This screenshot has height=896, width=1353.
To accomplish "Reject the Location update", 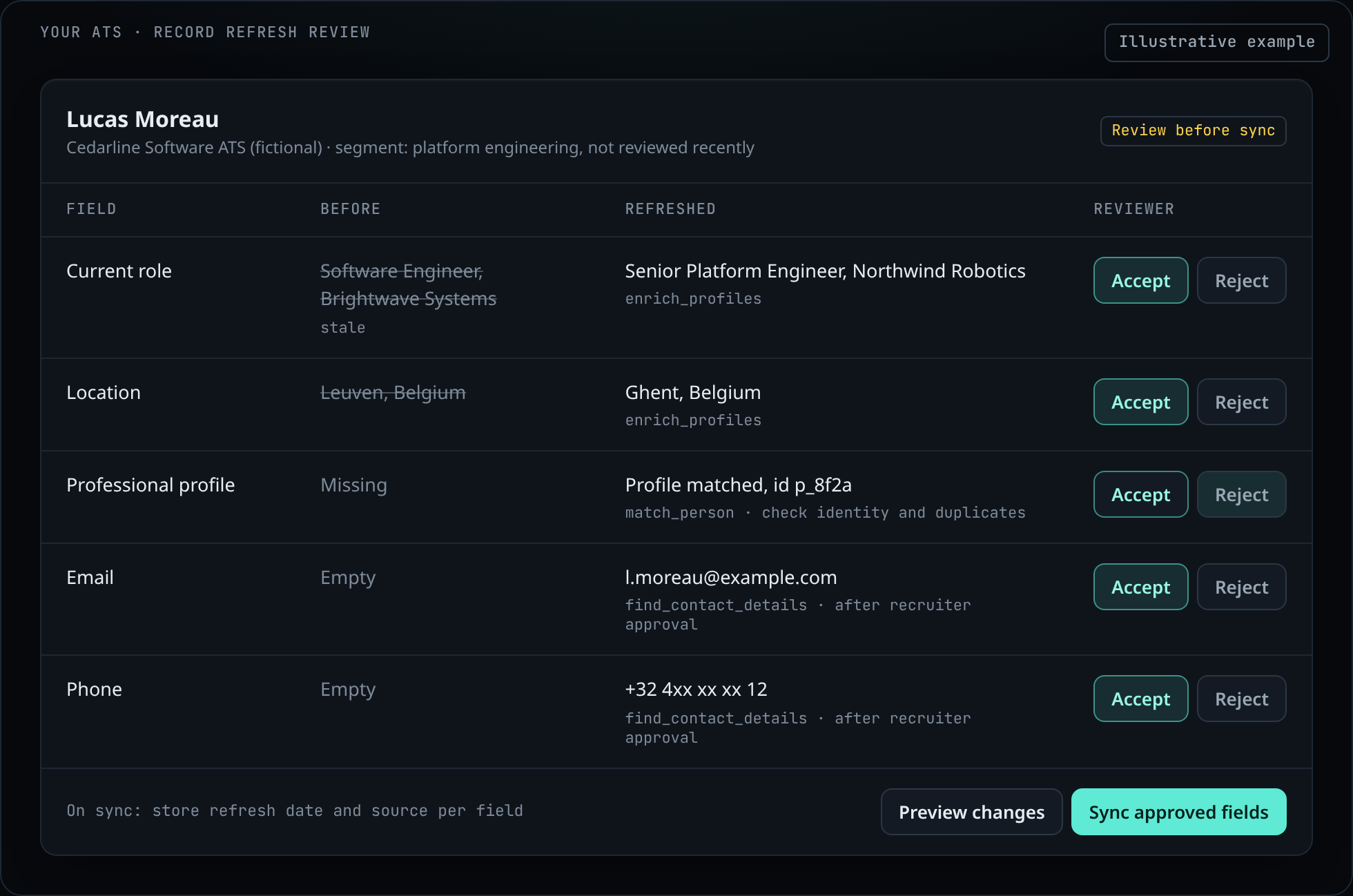I will click(x=1241, y=402).
